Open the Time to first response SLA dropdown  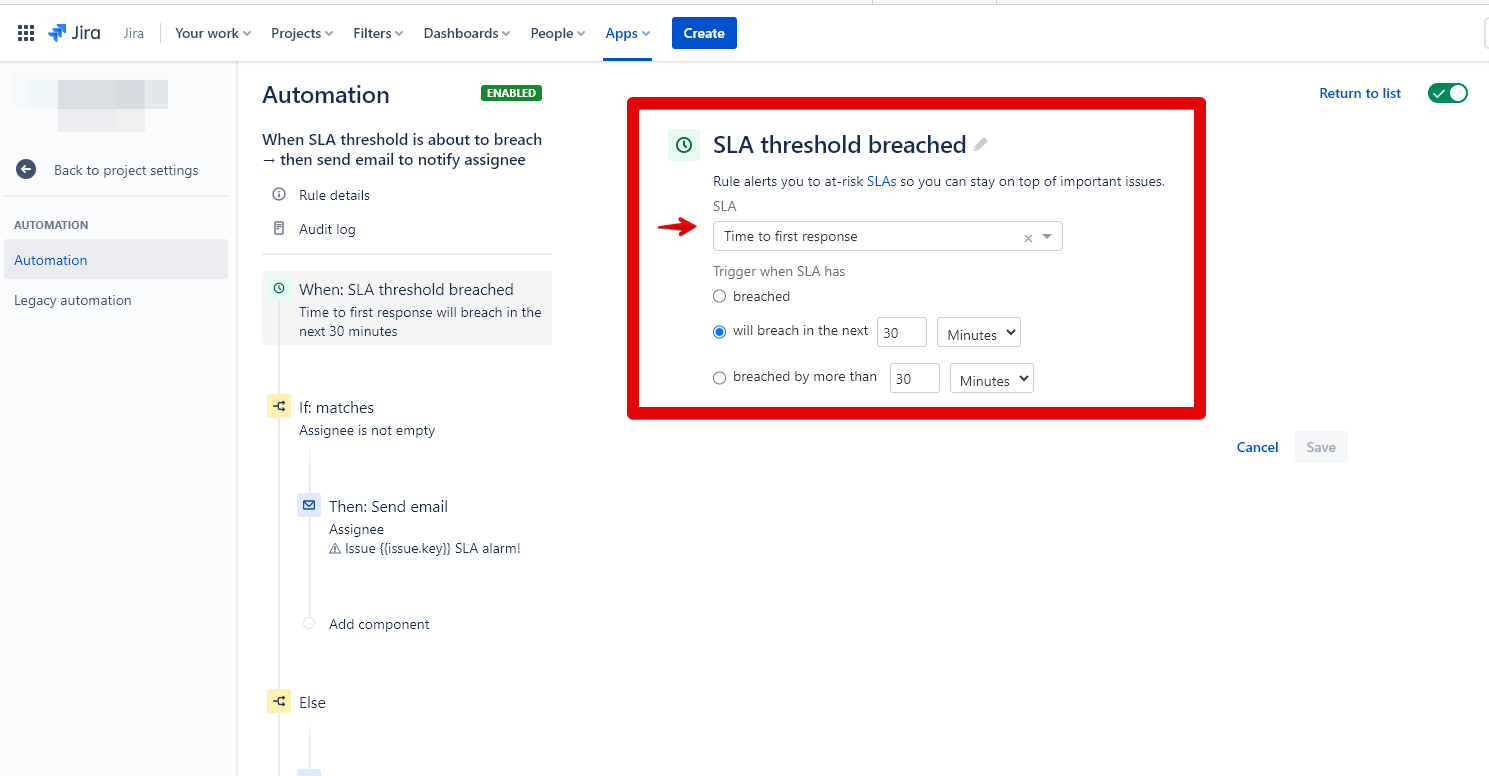887,236
